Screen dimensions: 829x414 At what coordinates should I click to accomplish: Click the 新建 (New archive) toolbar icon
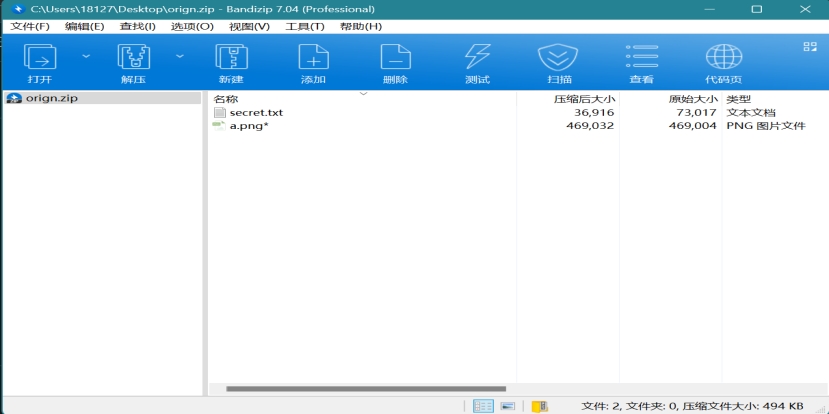[231, 62]
